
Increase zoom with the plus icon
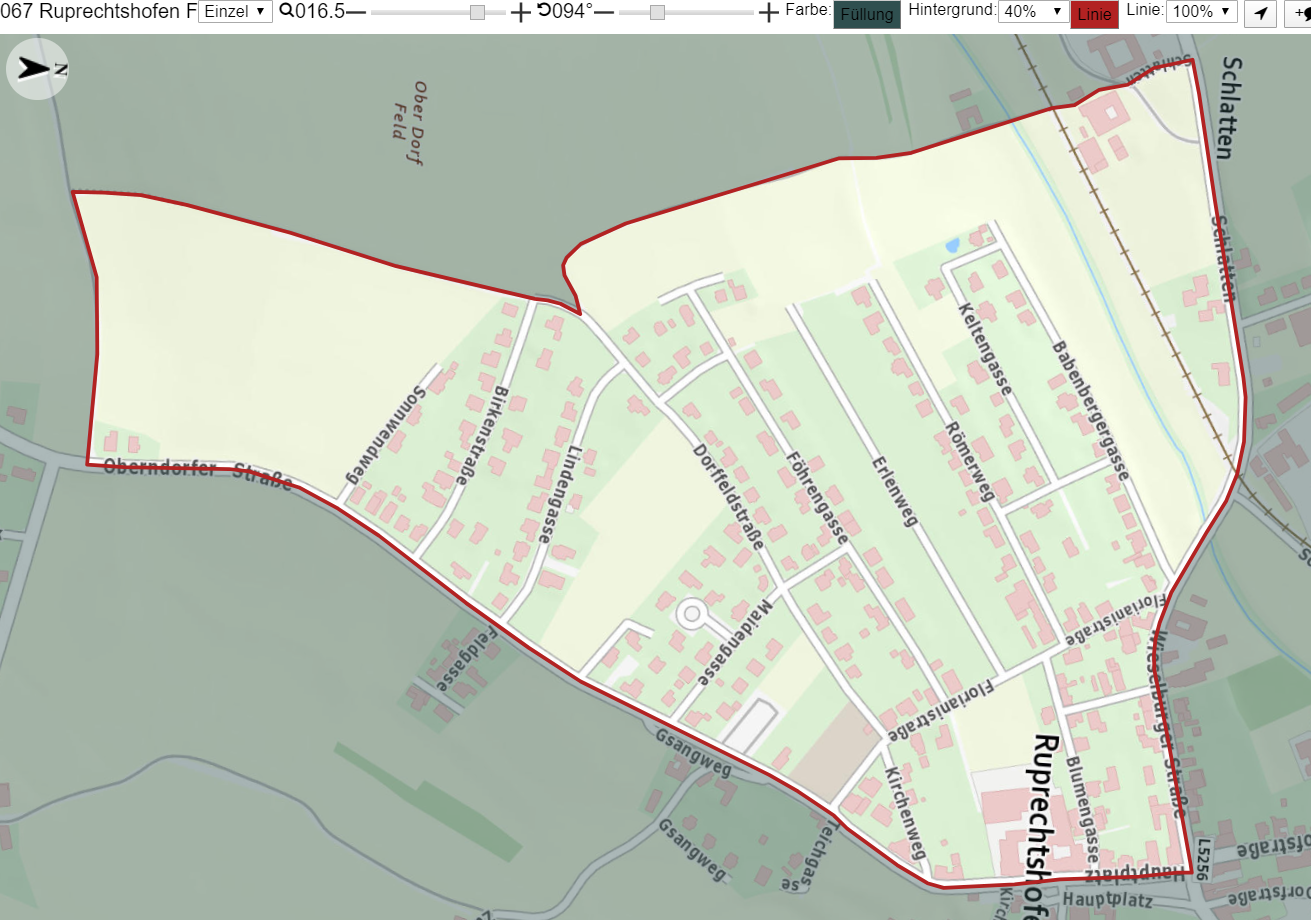(521, 12)
